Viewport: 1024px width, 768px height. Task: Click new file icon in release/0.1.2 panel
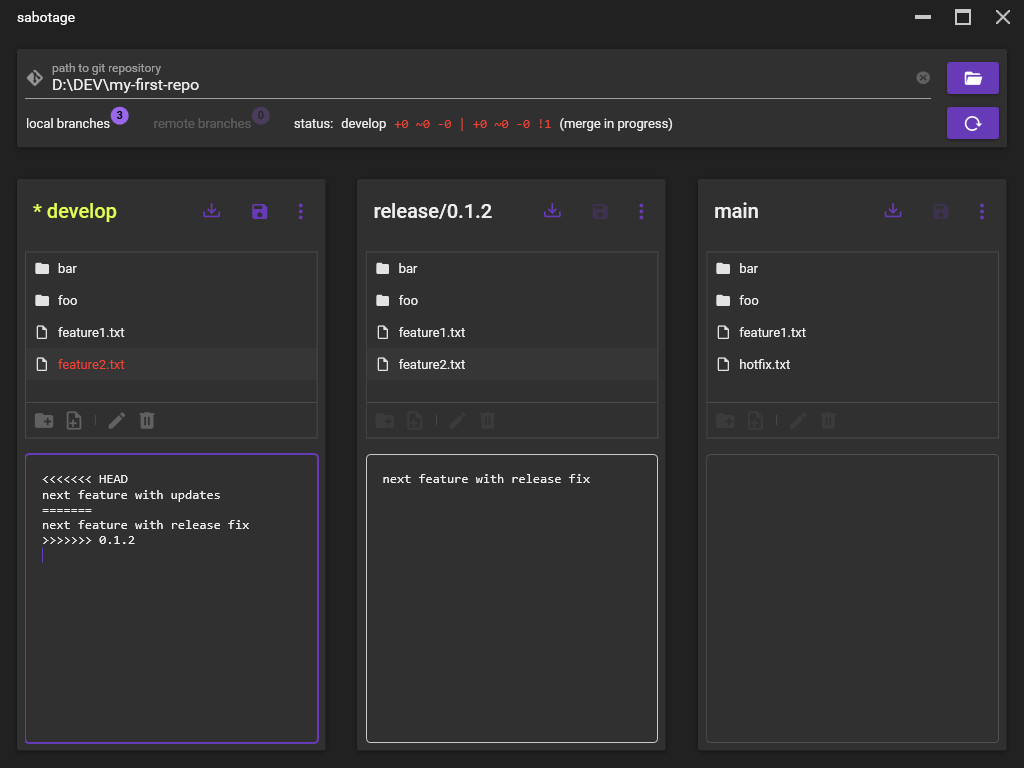tap(415, 421)
